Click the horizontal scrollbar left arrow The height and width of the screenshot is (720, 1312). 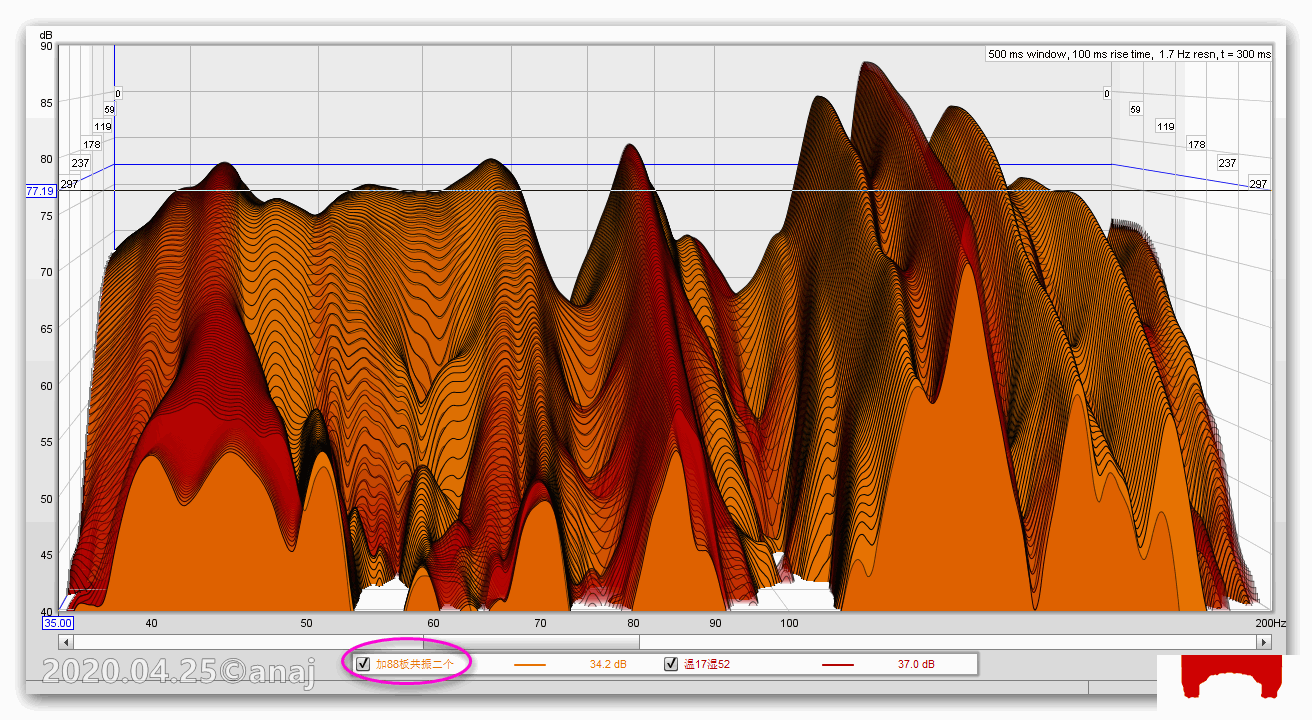click(x=65, y=642)
